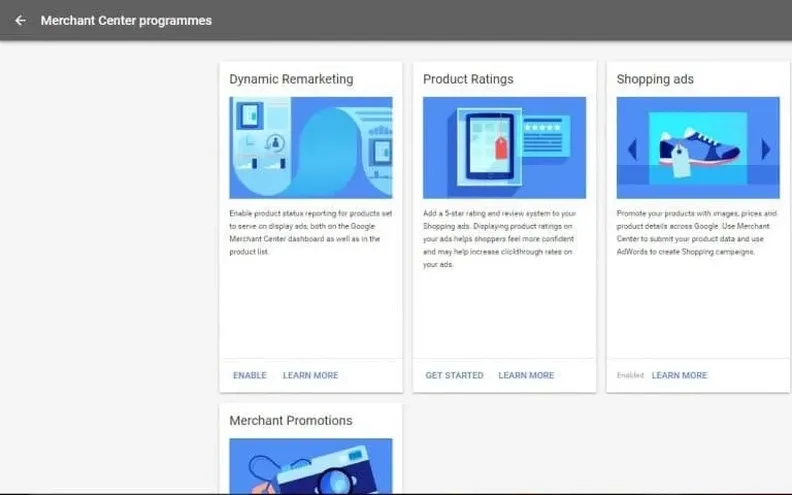The width and height of the screenshot is (792, 495).
Task: Click the Shopping ads sneaker illustration
Action: click(698, 147)
